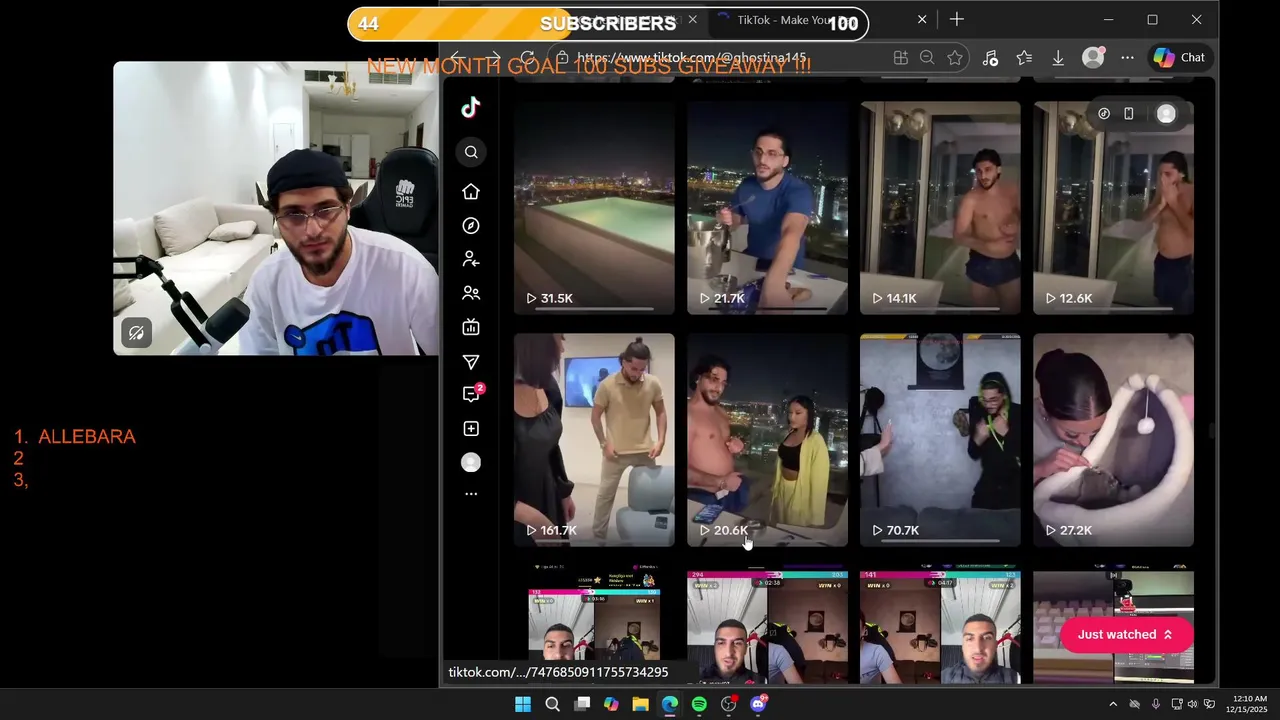Click the Zoom out magnifier in address bar
Viewport: 1280px width, 720px height.
pos(927,58)
